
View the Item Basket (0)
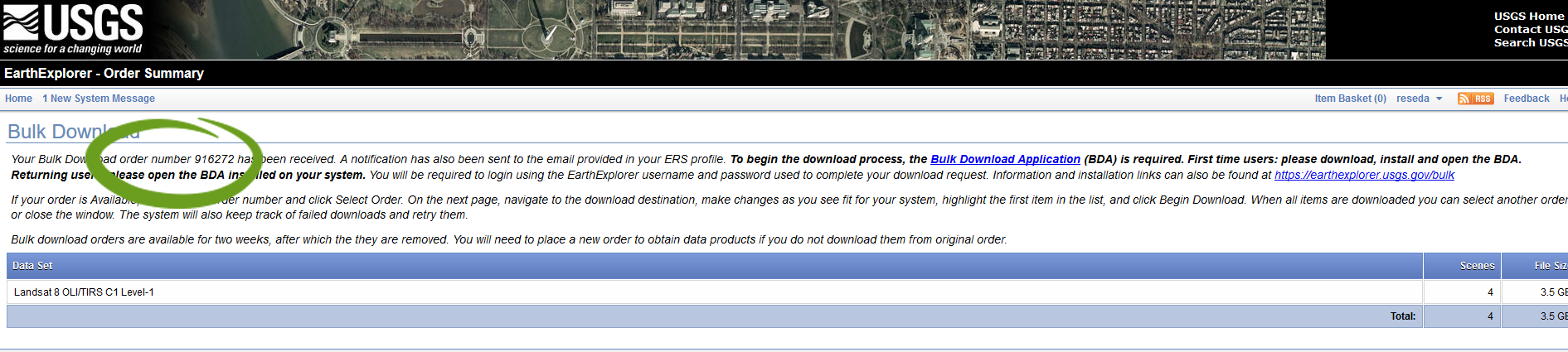(x=1350, y=99)
